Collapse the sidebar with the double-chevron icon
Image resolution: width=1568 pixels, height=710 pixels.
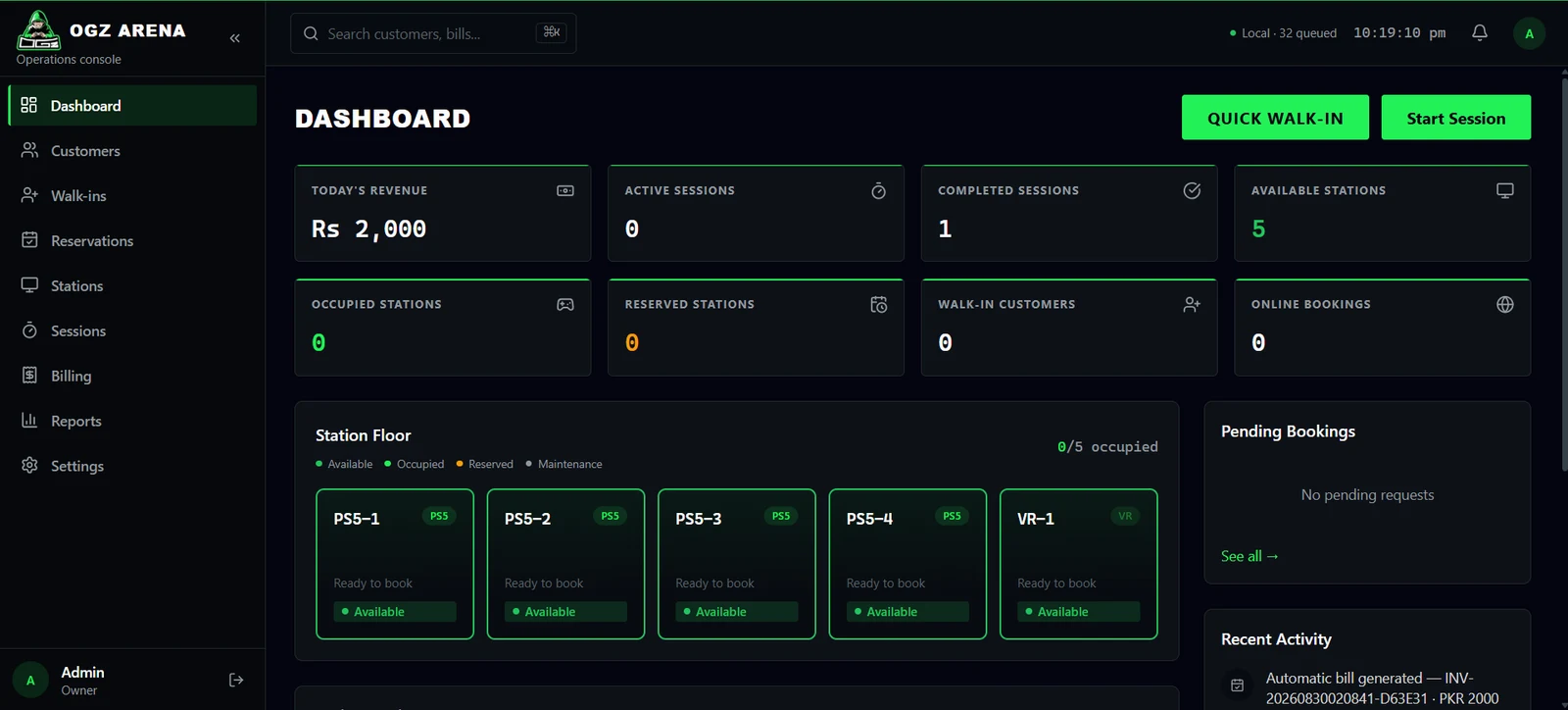coord(235,38)
